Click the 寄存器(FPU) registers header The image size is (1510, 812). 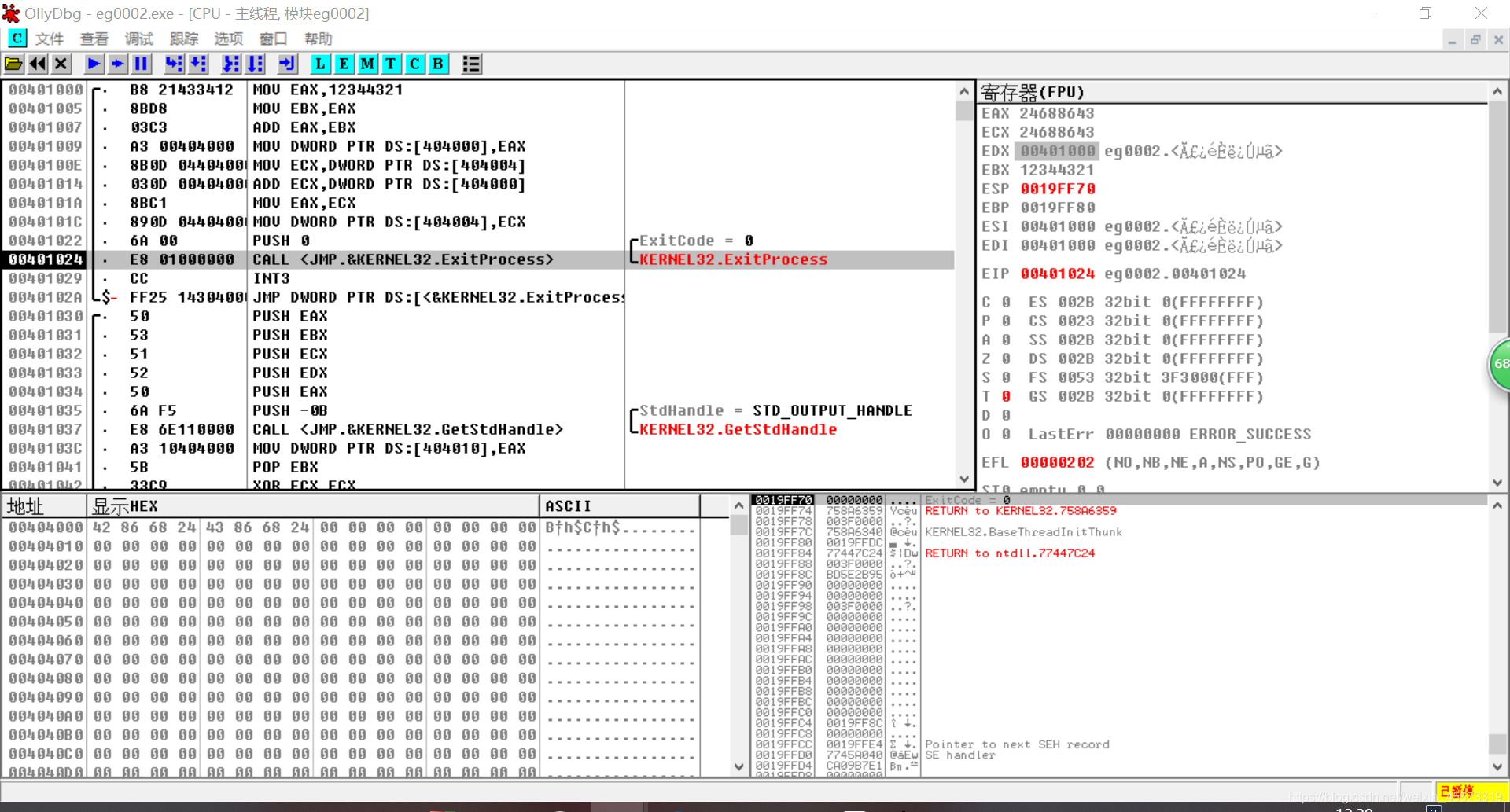[1232, 93]
